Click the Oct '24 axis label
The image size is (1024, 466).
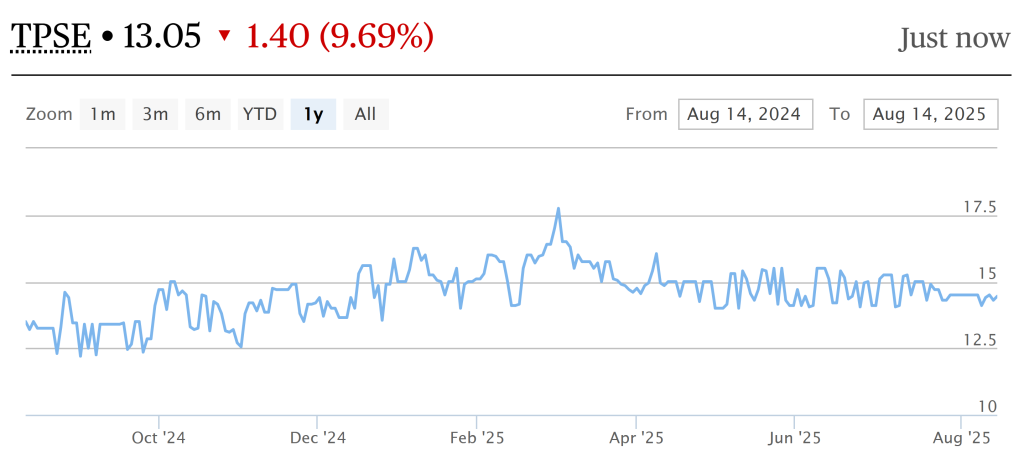(x=159, y=438)
